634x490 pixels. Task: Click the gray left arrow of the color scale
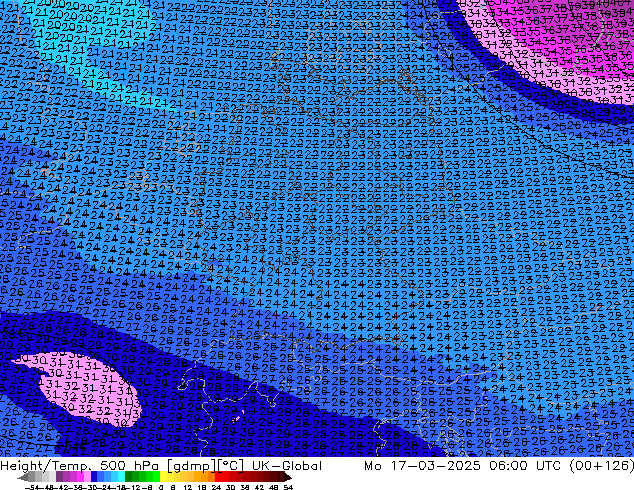[22, 477]
